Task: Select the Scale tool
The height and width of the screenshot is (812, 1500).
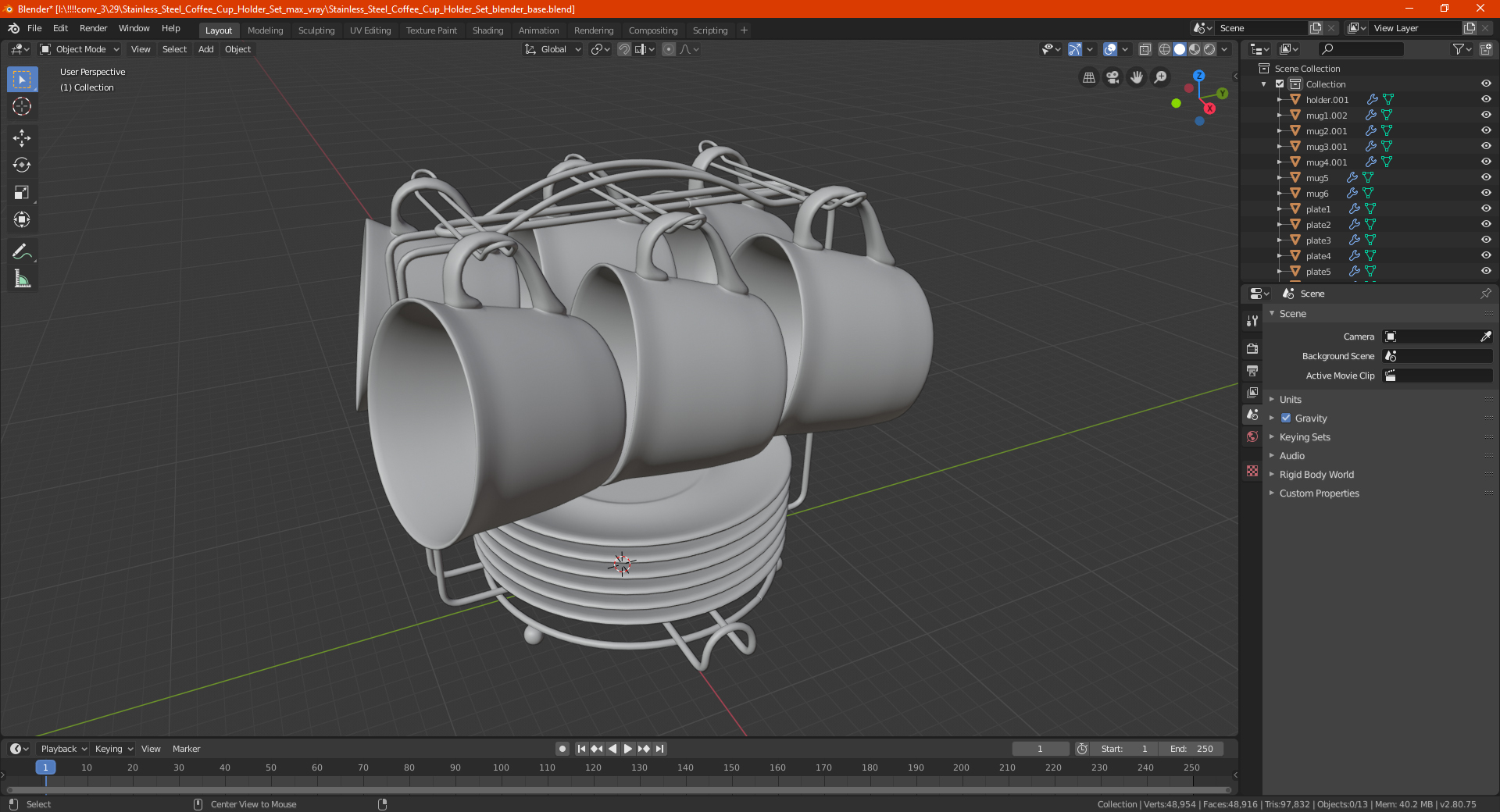Action: (x=22, y=192)
